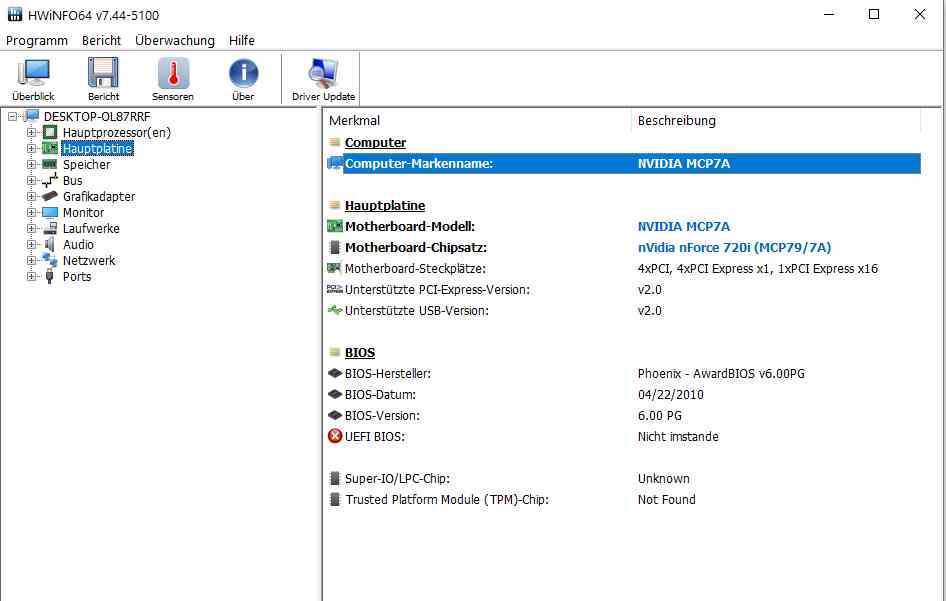
Task: Click the Phoenix - AwardBIOS v6.00PG value
Action: [721, 374]
